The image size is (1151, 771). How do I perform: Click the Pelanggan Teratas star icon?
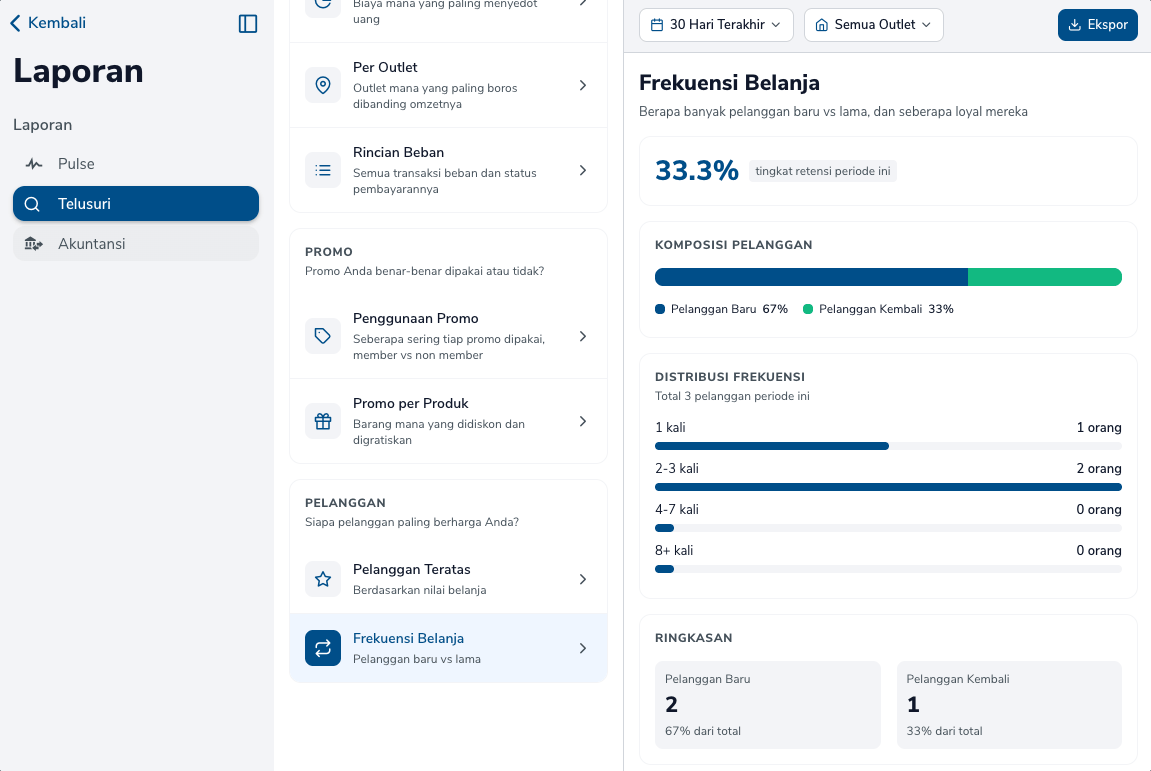tap(323, 579)
